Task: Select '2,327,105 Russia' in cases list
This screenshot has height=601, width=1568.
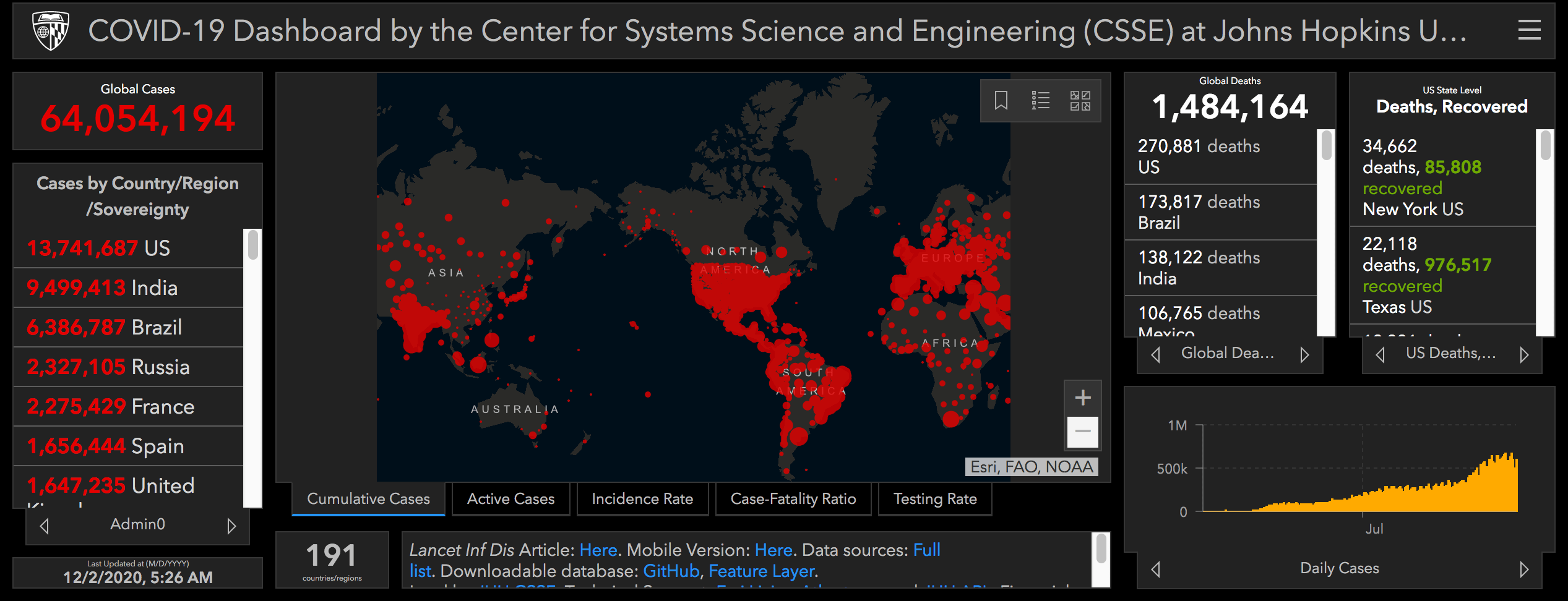Action: point(129,367)
